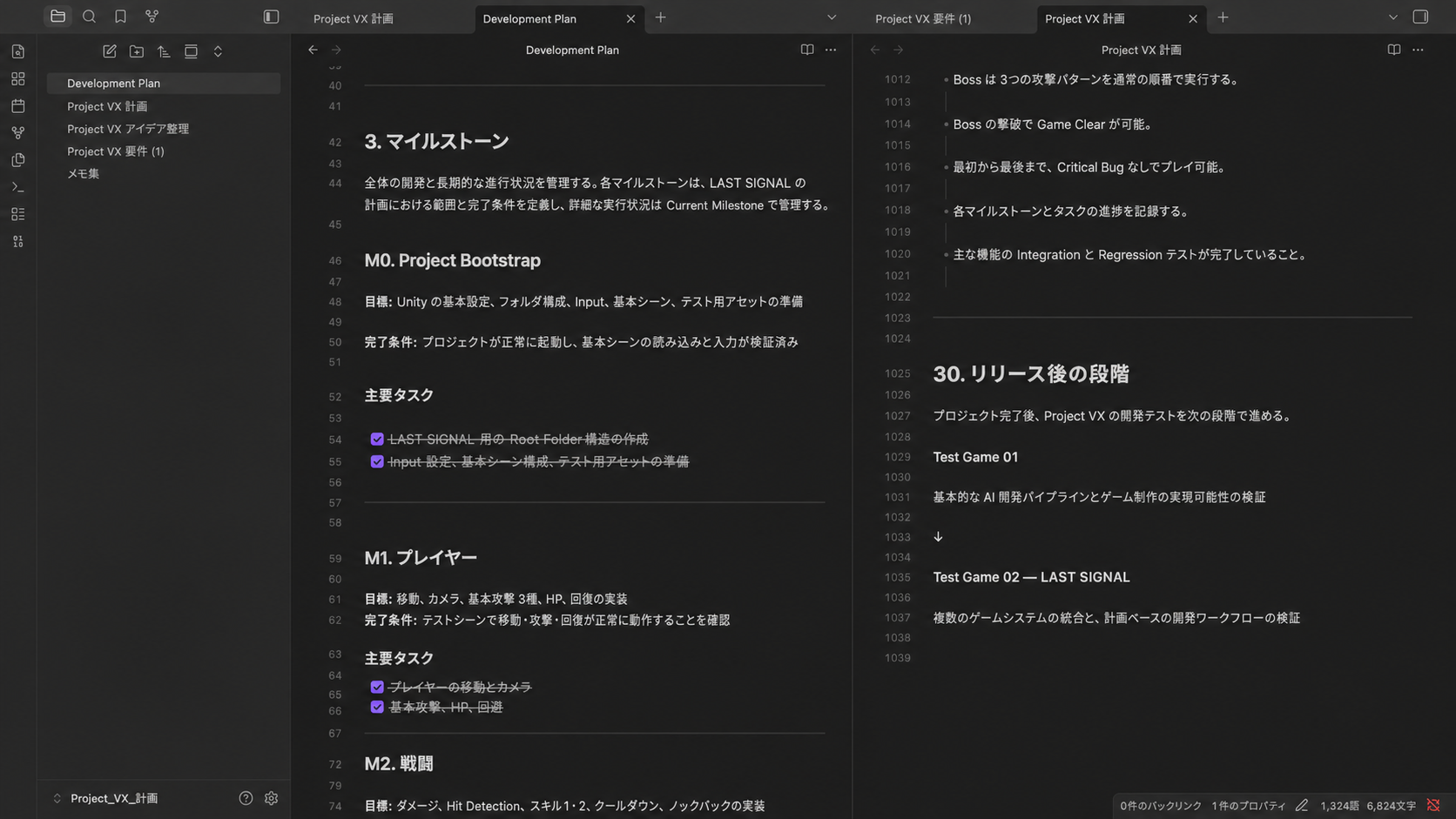The image size is (1456, 819).
Task: Open メモ集 note in file list
Action: pos(83,174)
